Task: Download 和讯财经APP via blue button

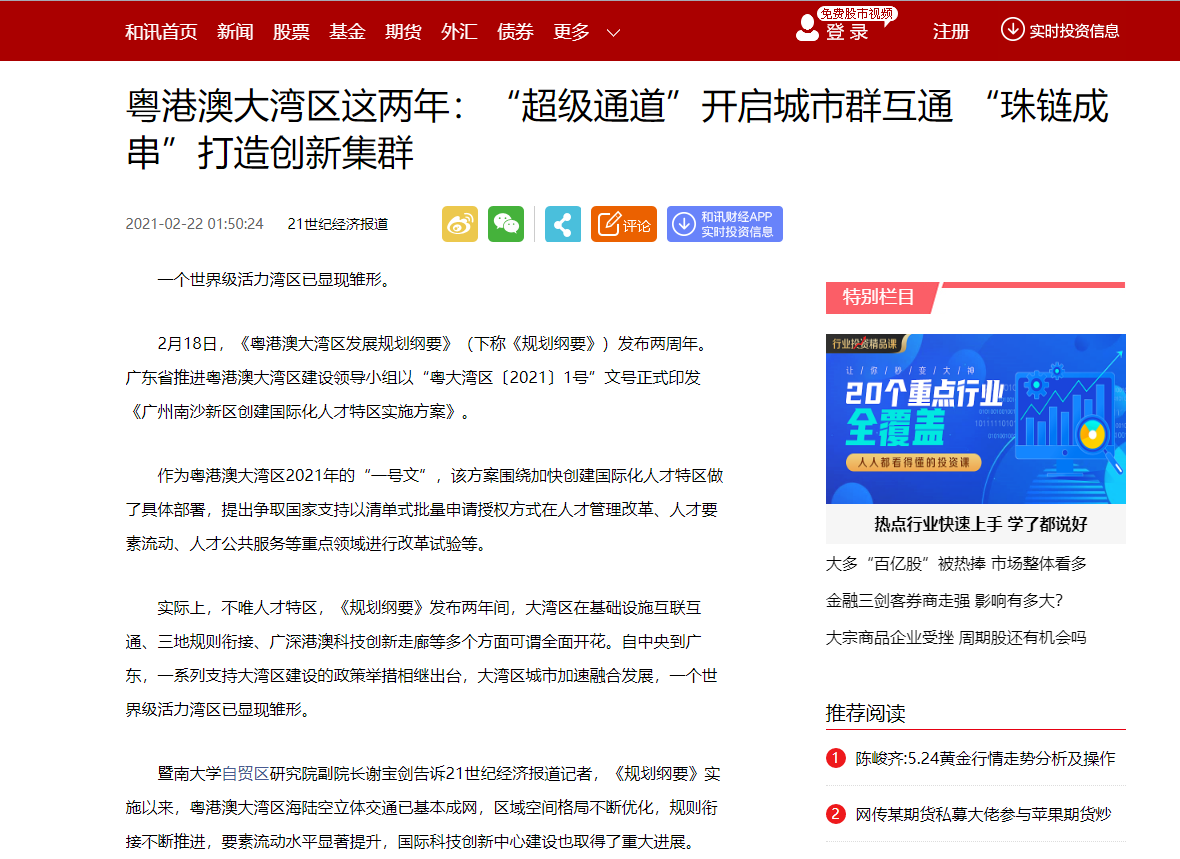Action: click(725, 224)
